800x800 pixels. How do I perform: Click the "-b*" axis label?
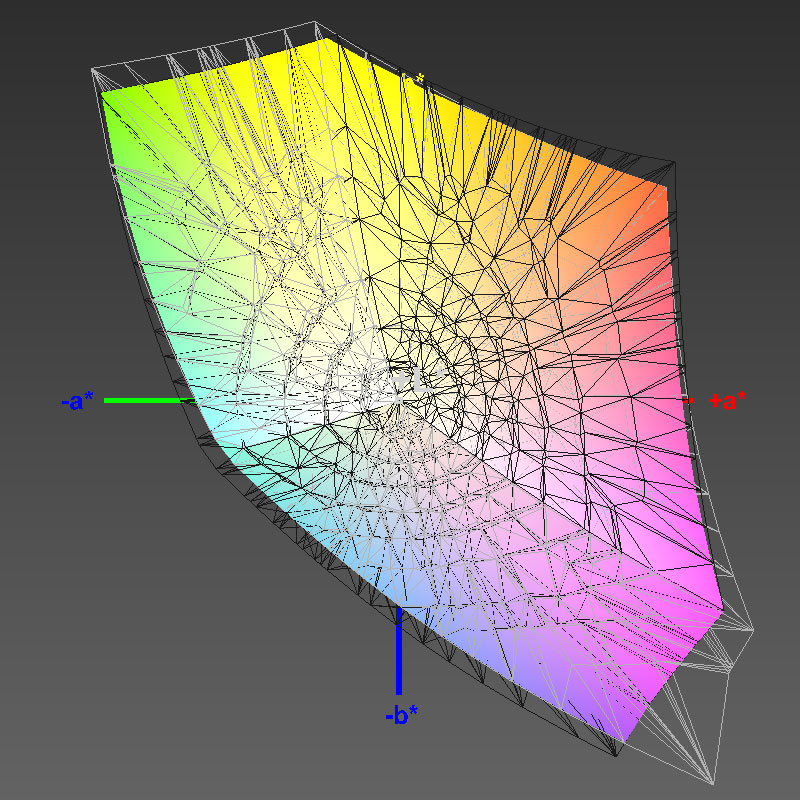[x=400, y=715]
